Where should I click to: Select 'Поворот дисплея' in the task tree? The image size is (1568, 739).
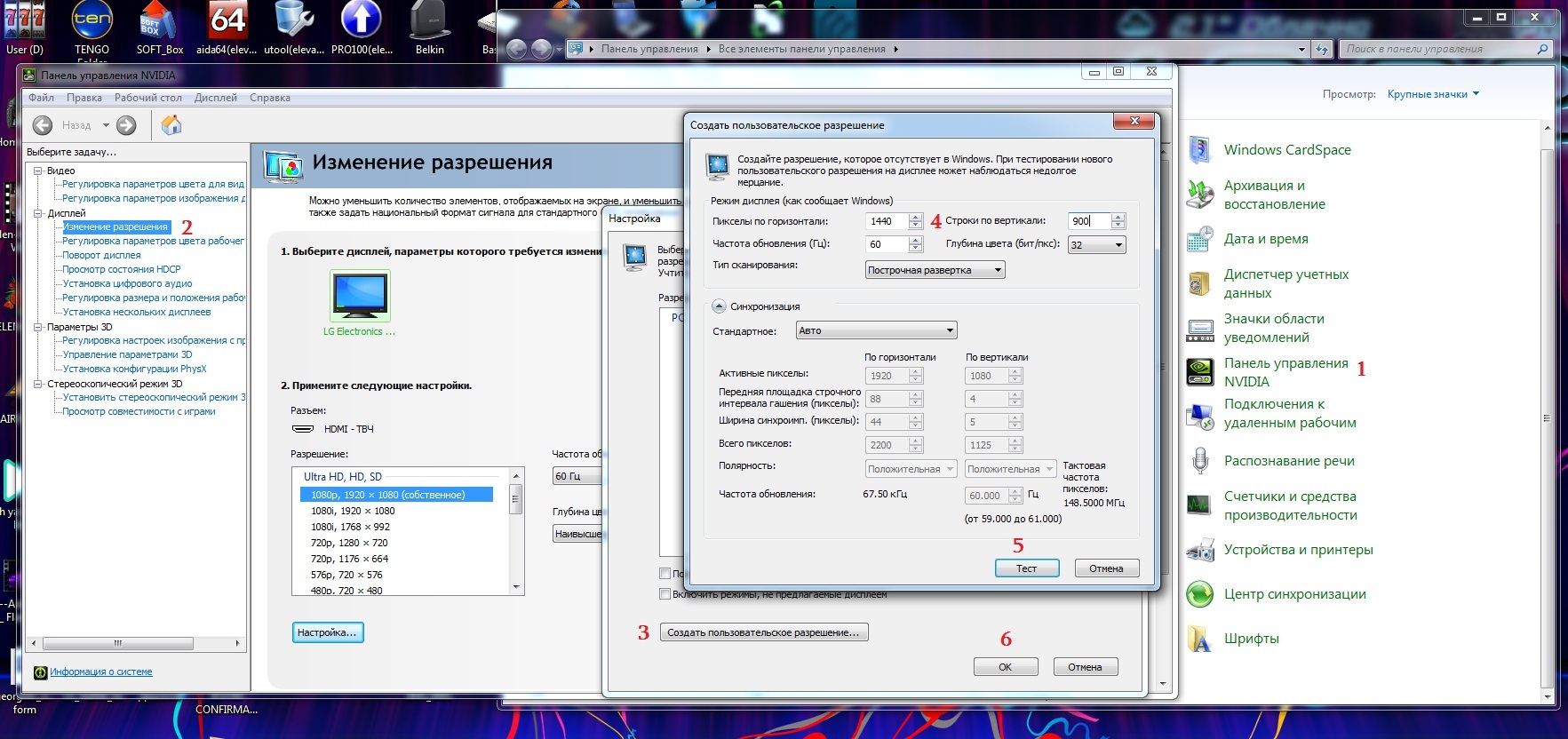(101, 255)
